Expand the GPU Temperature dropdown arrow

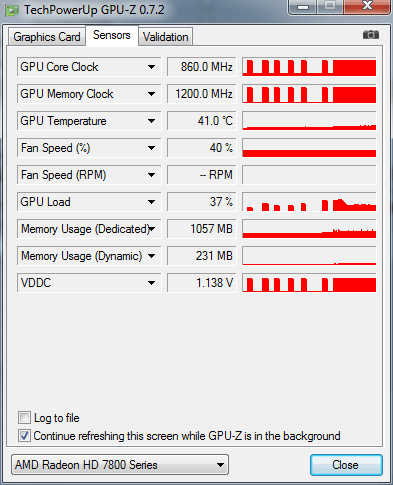coord(151,121)
